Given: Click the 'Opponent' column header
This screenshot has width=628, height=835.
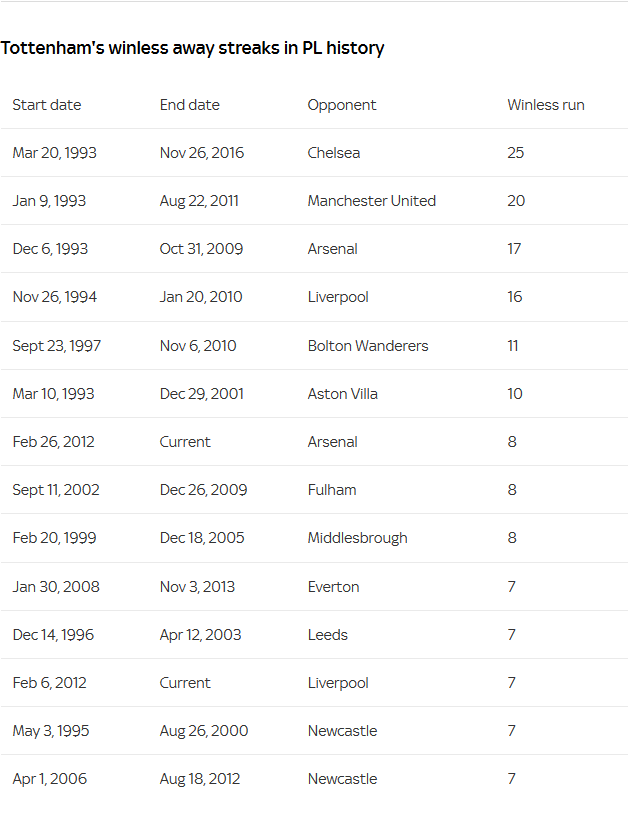Looking at the screenshot, I should 342,105.
